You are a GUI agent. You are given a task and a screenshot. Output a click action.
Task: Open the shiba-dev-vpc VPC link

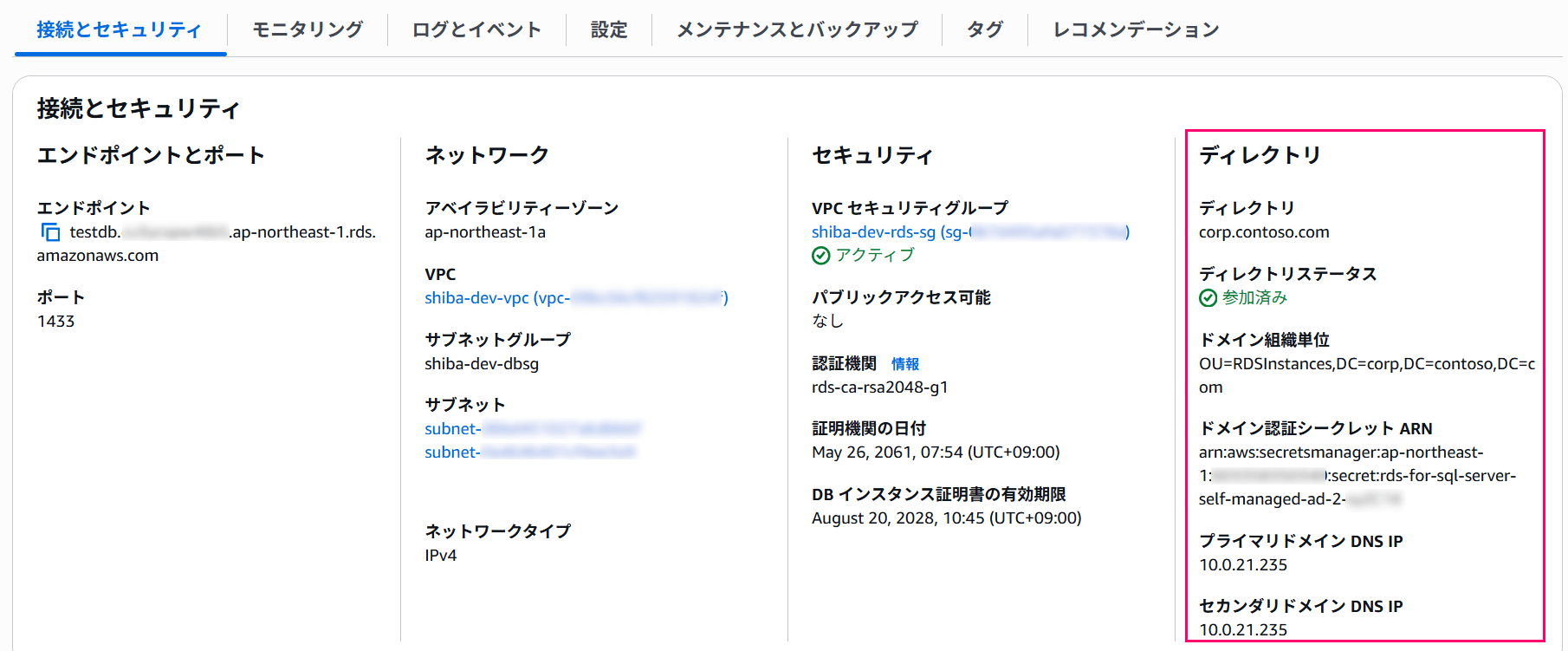576,298
